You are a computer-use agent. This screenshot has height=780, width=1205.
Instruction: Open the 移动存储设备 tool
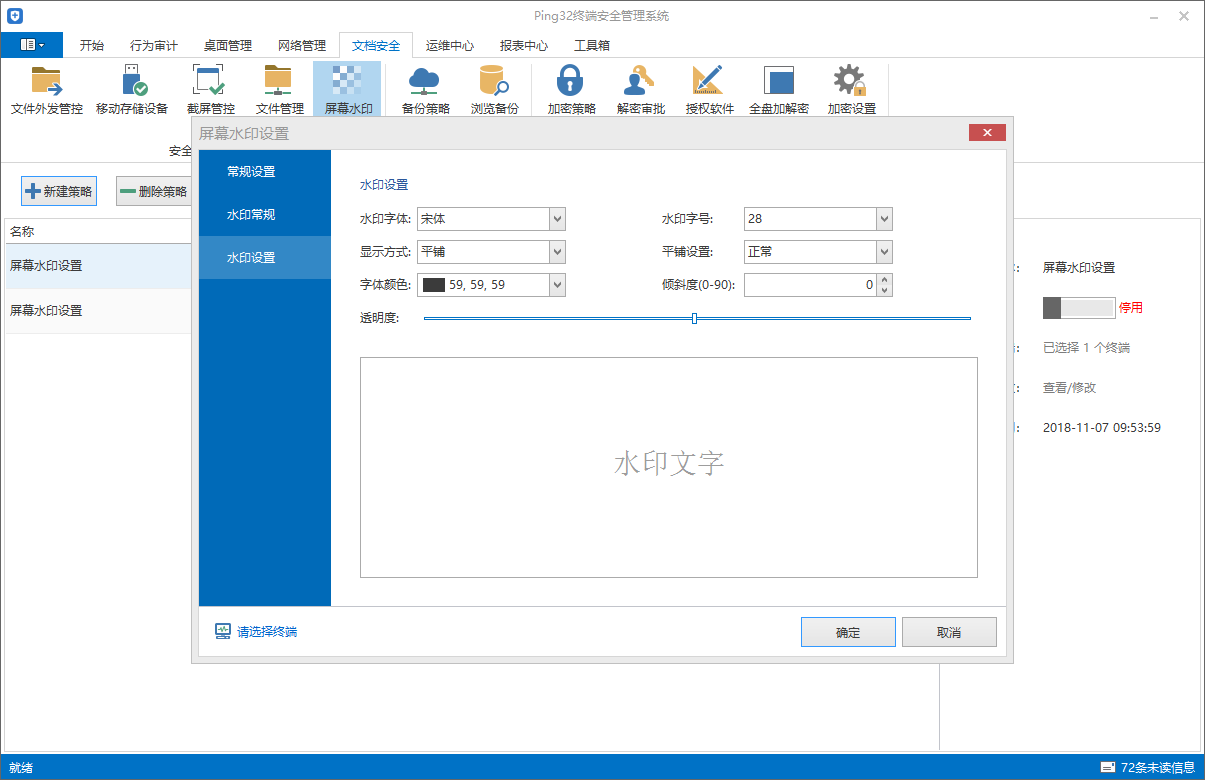(132, 90)
